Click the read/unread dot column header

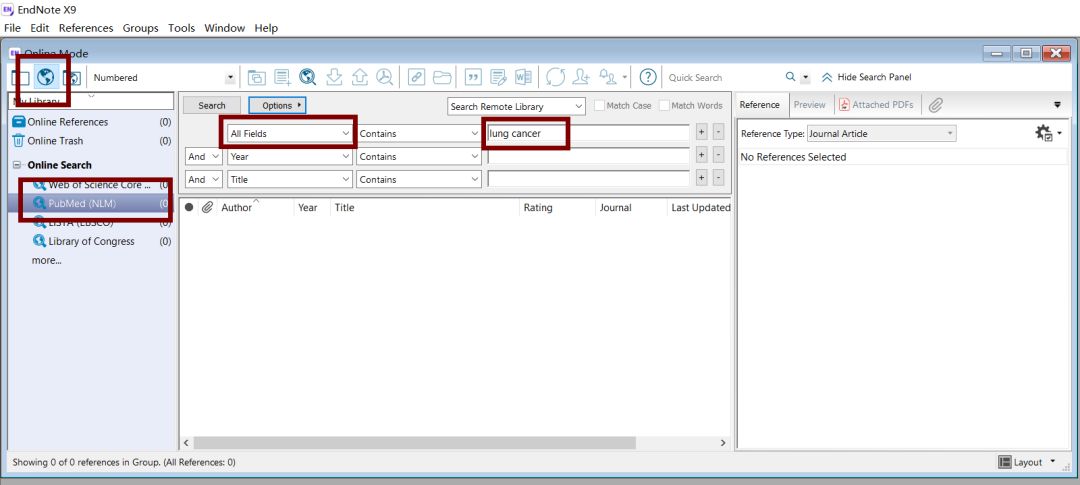189,207
